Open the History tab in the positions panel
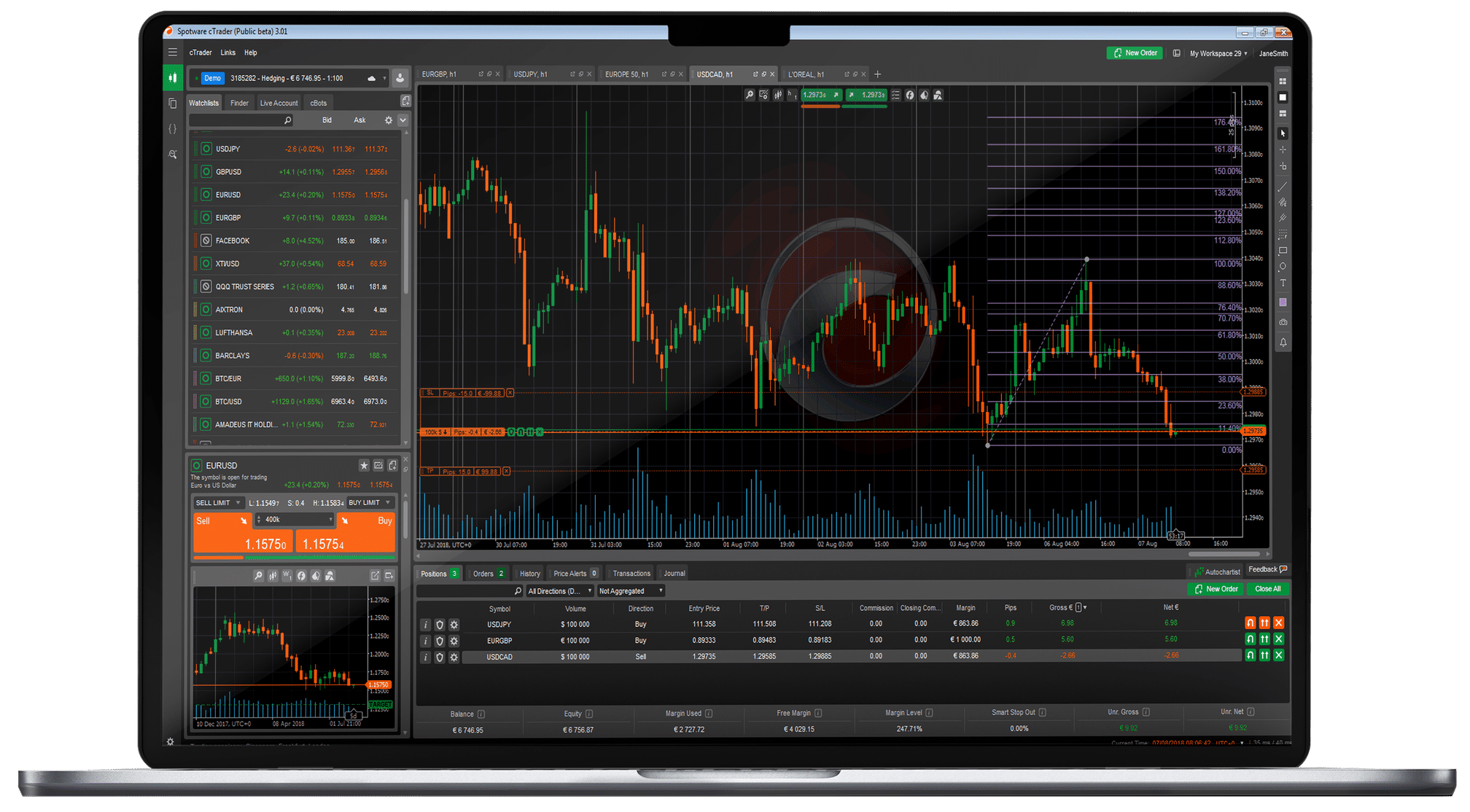 pyautogui.click(x=529, y=573)
